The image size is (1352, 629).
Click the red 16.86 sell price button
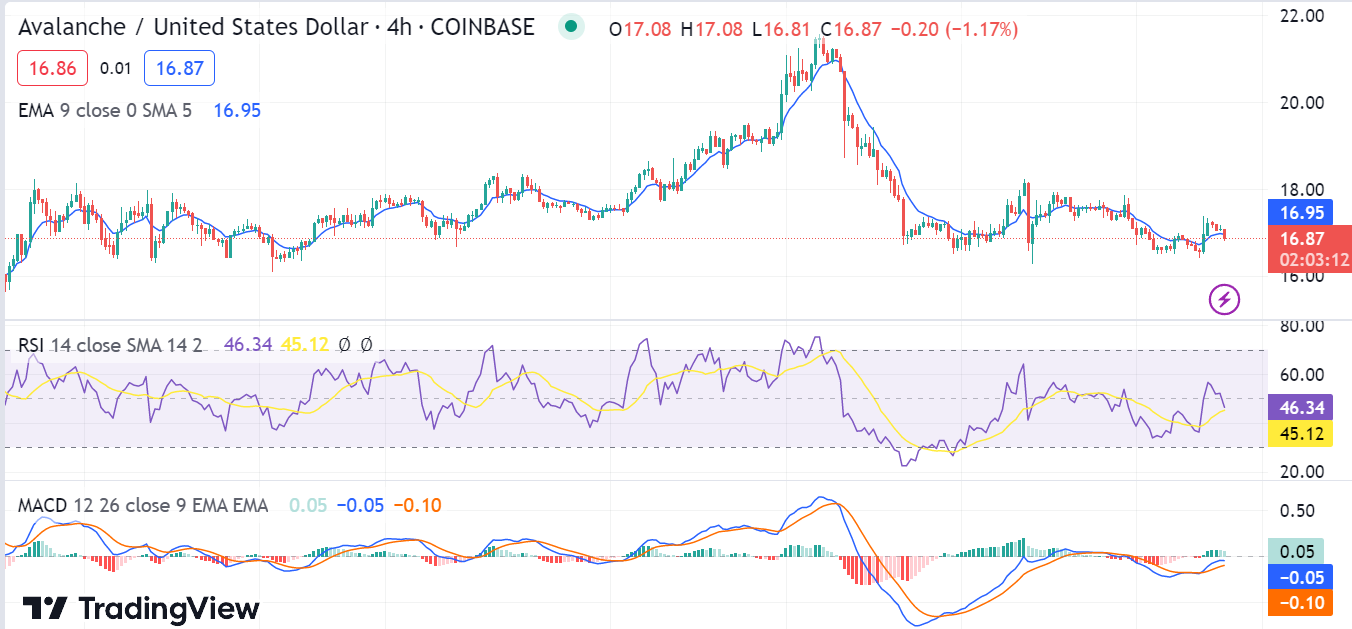[52, 68]
